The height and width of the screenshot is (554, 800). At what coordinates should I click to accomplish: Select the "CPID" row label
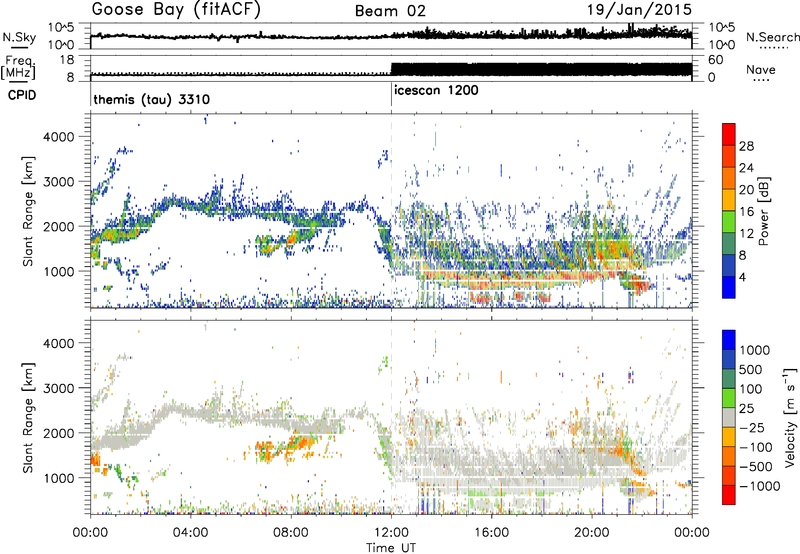click(22, 95)
